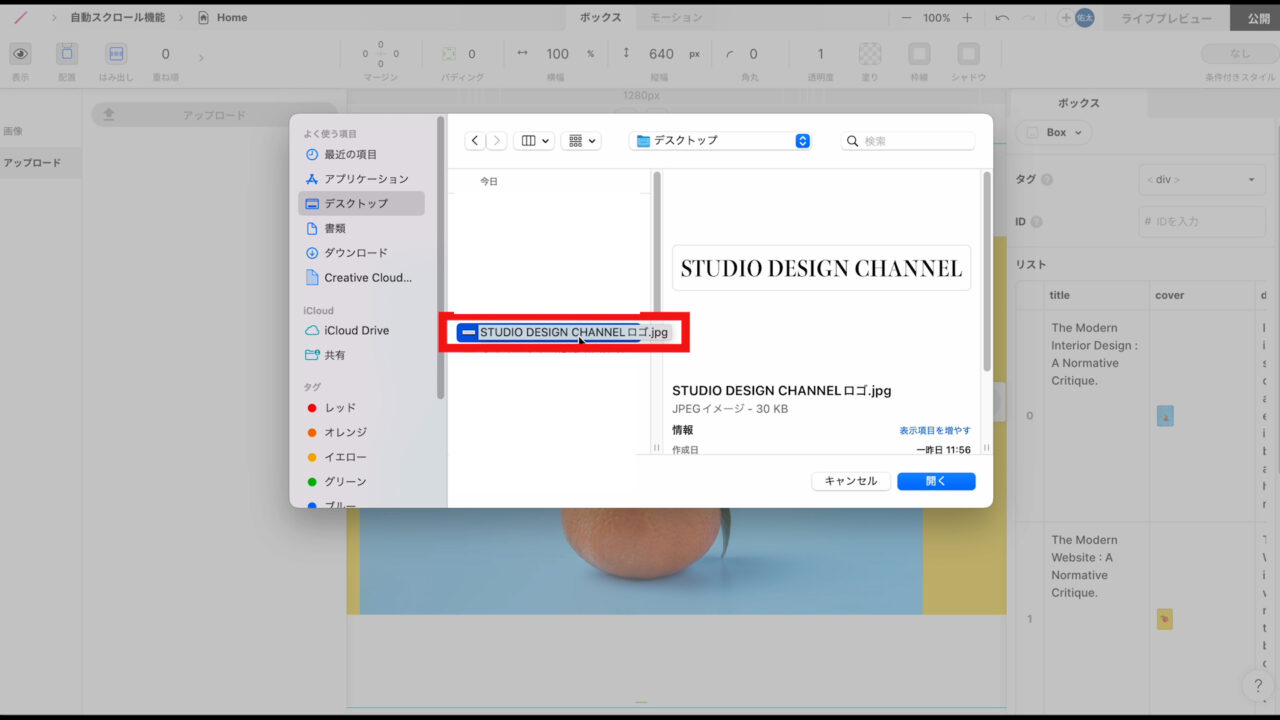Click the はみ出し overflow icon
Screen dimensions: 1280x720
(x=116, y=54)
